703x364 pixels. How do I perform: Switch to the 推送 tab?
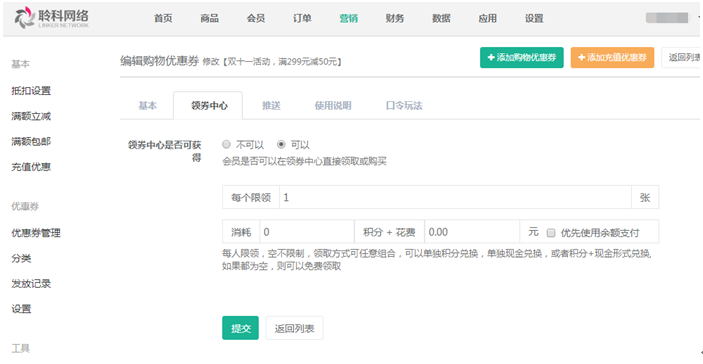tap(271, 106)
